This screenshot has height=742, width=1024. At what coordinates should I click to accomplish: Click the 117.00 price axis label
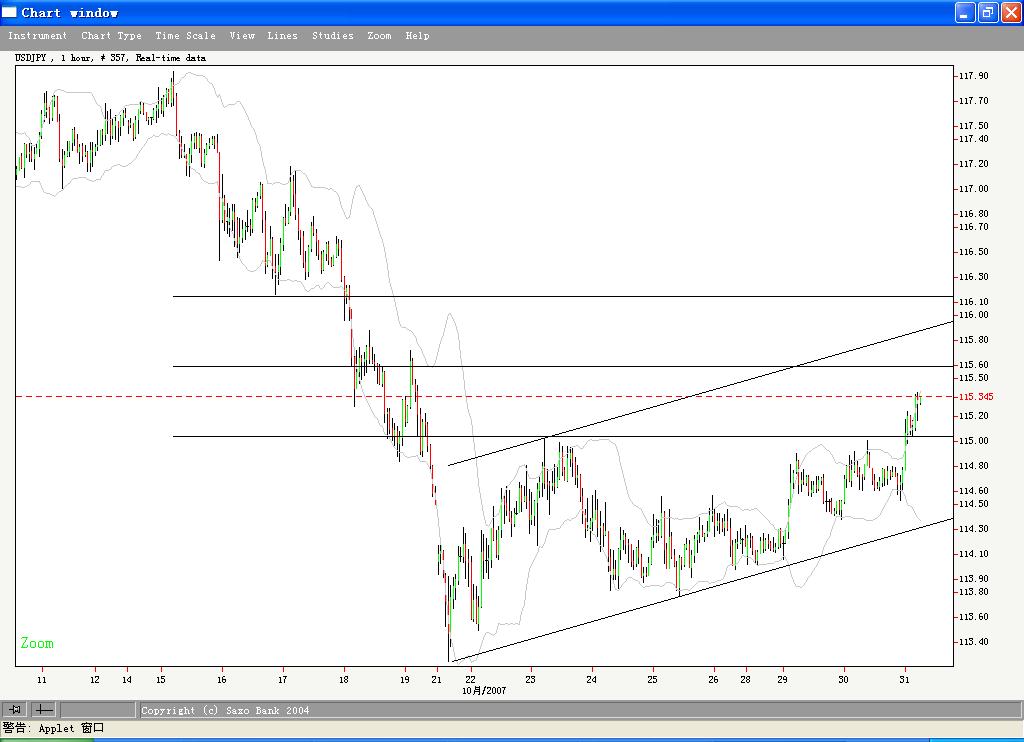pos(974,189)
